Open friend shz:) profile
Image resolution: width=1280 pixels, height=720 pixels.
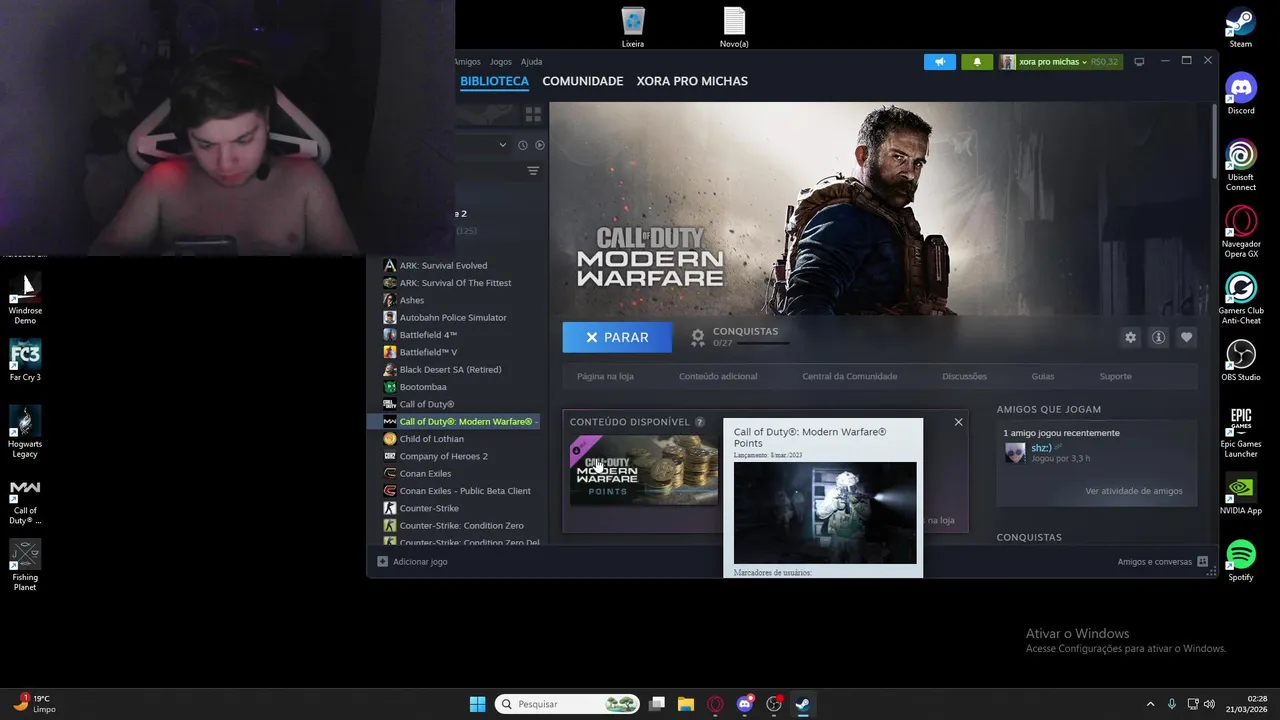click(x=1041, y=448)
